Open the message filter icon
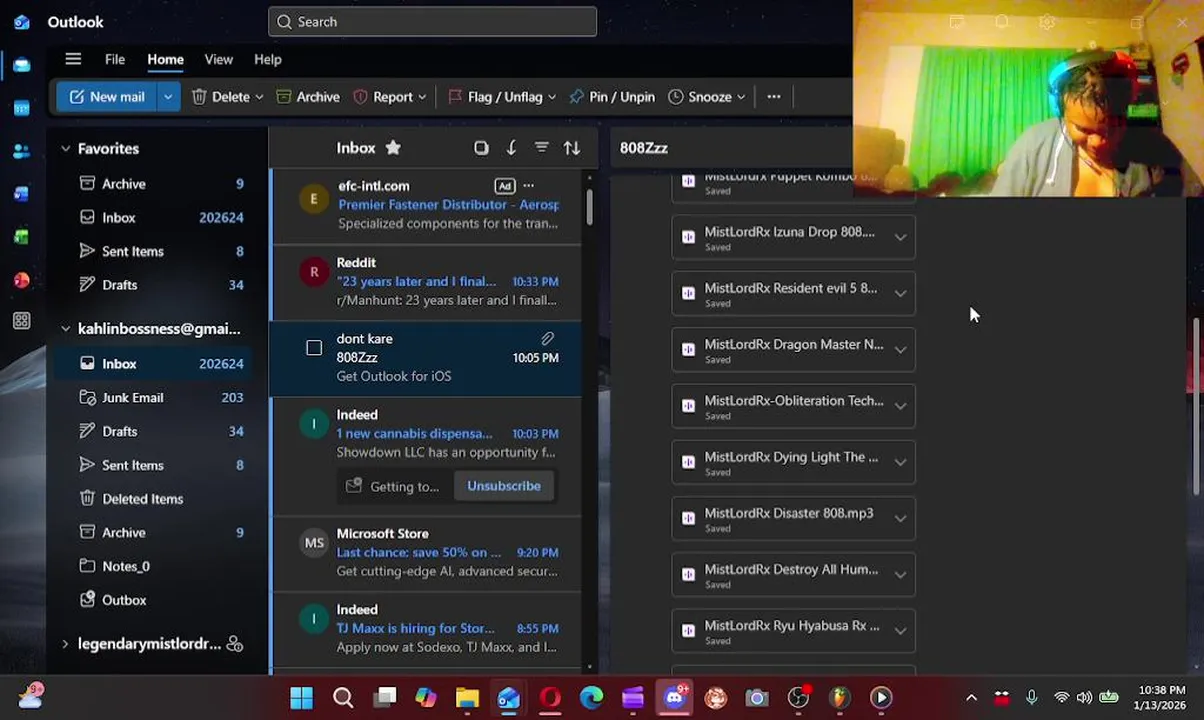The height and width of the screenshot is (720, 1204). (541, 148)
